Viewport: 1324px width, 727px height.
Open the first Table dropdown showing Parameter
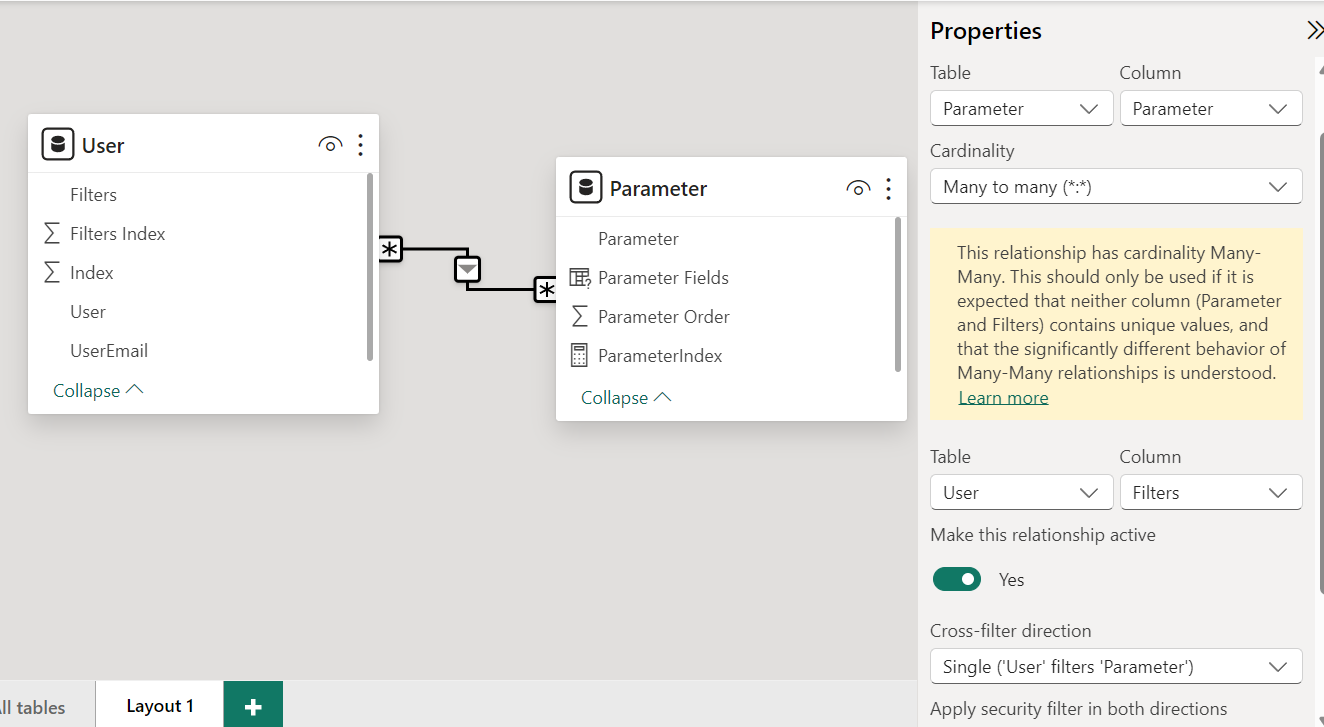[1022, 108]
